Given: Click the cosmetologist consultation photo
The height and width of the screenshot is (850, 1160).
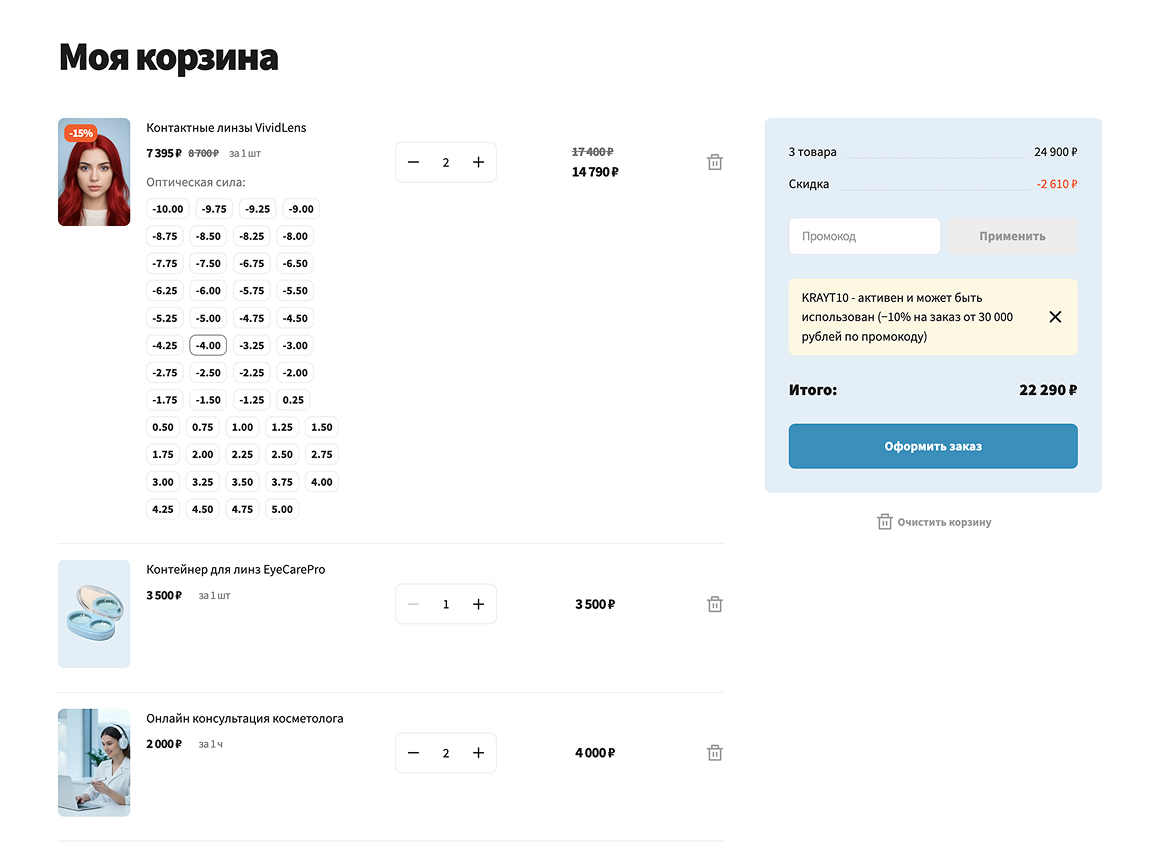Looking at the screenshot, I should point(94,762).
